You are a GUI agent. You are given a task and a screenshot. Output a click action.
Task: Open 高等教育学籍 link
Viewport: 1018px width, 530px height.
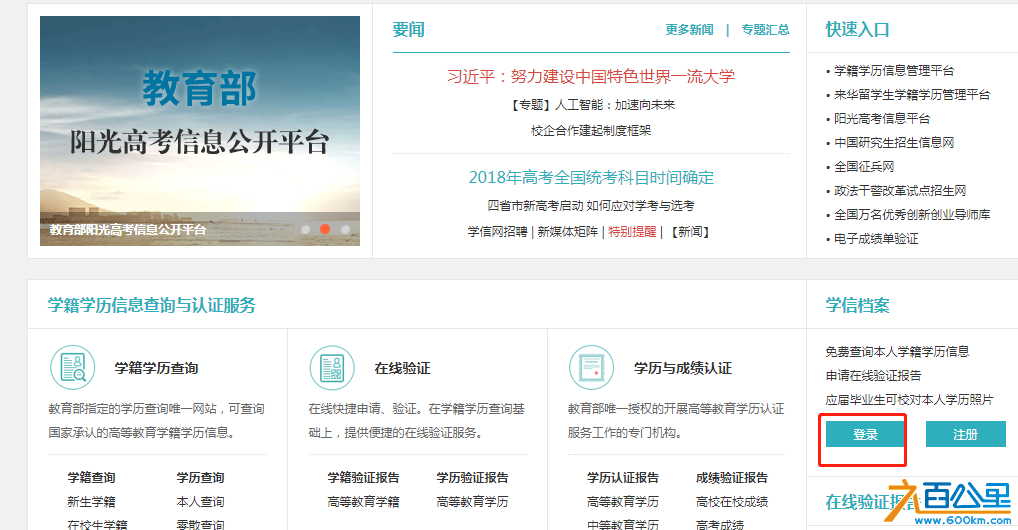click(x=364, y=502)
